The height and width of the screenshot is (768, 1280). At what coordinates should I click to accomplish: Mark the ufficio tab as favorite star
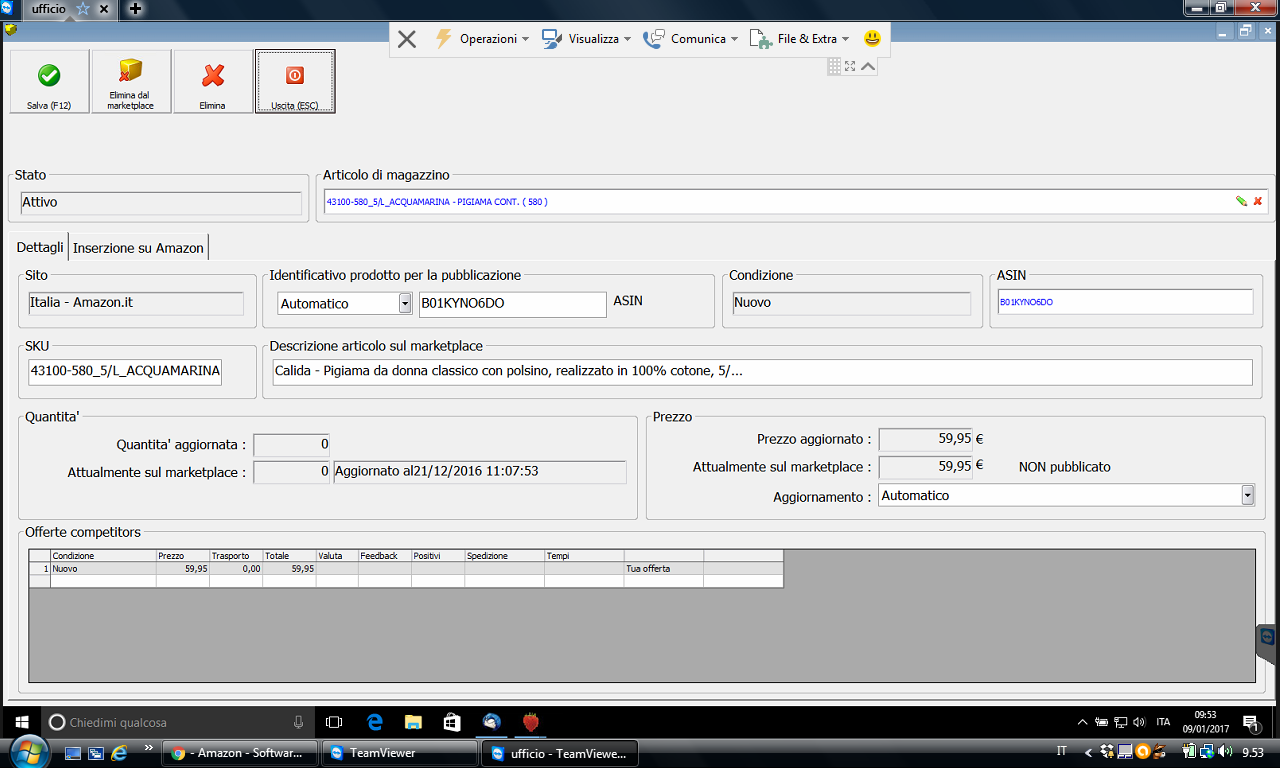click(x=83, y=9)
